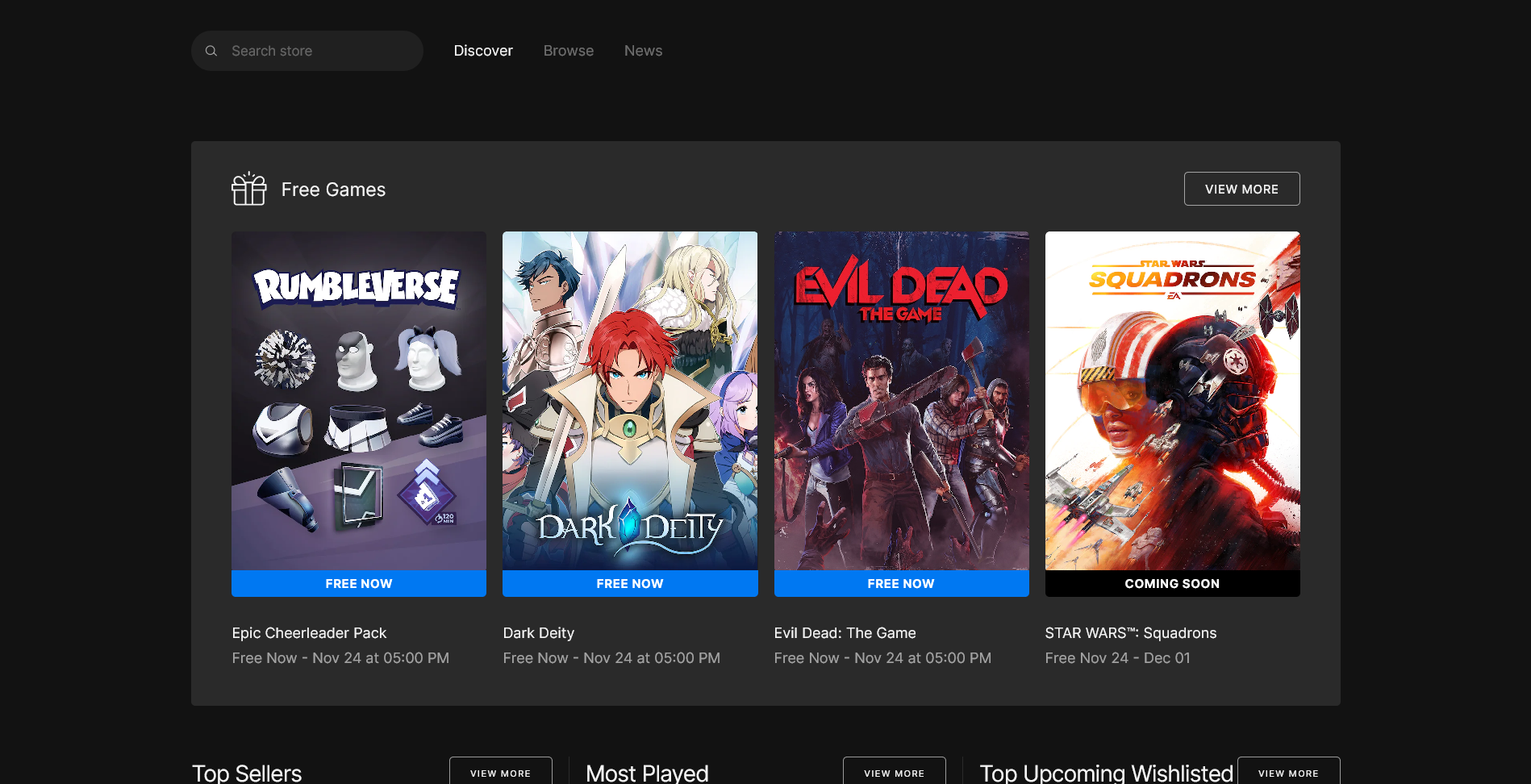Screen dimensions: 1531x784
Task: Open the Dark Deity cover art
Action: 629,401
